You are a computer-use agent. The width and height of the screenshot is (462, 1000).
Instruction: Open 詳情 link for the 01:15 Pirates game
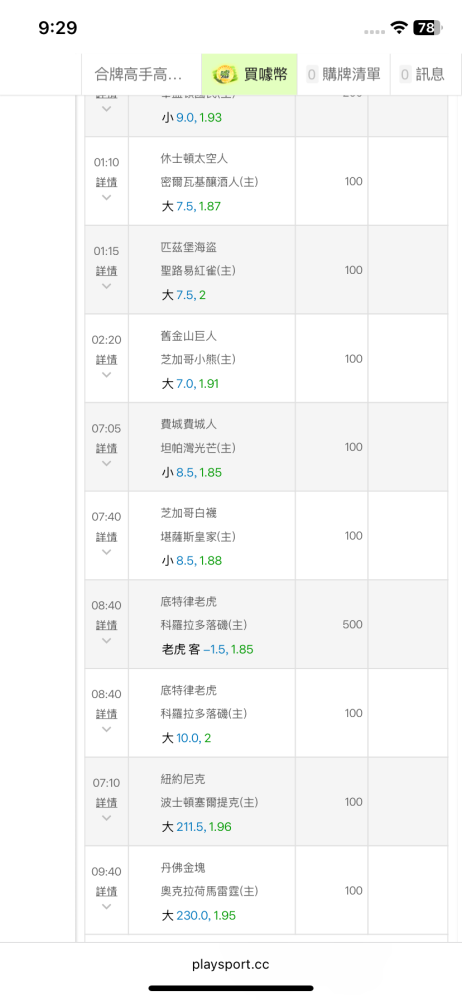coord(107,271)
